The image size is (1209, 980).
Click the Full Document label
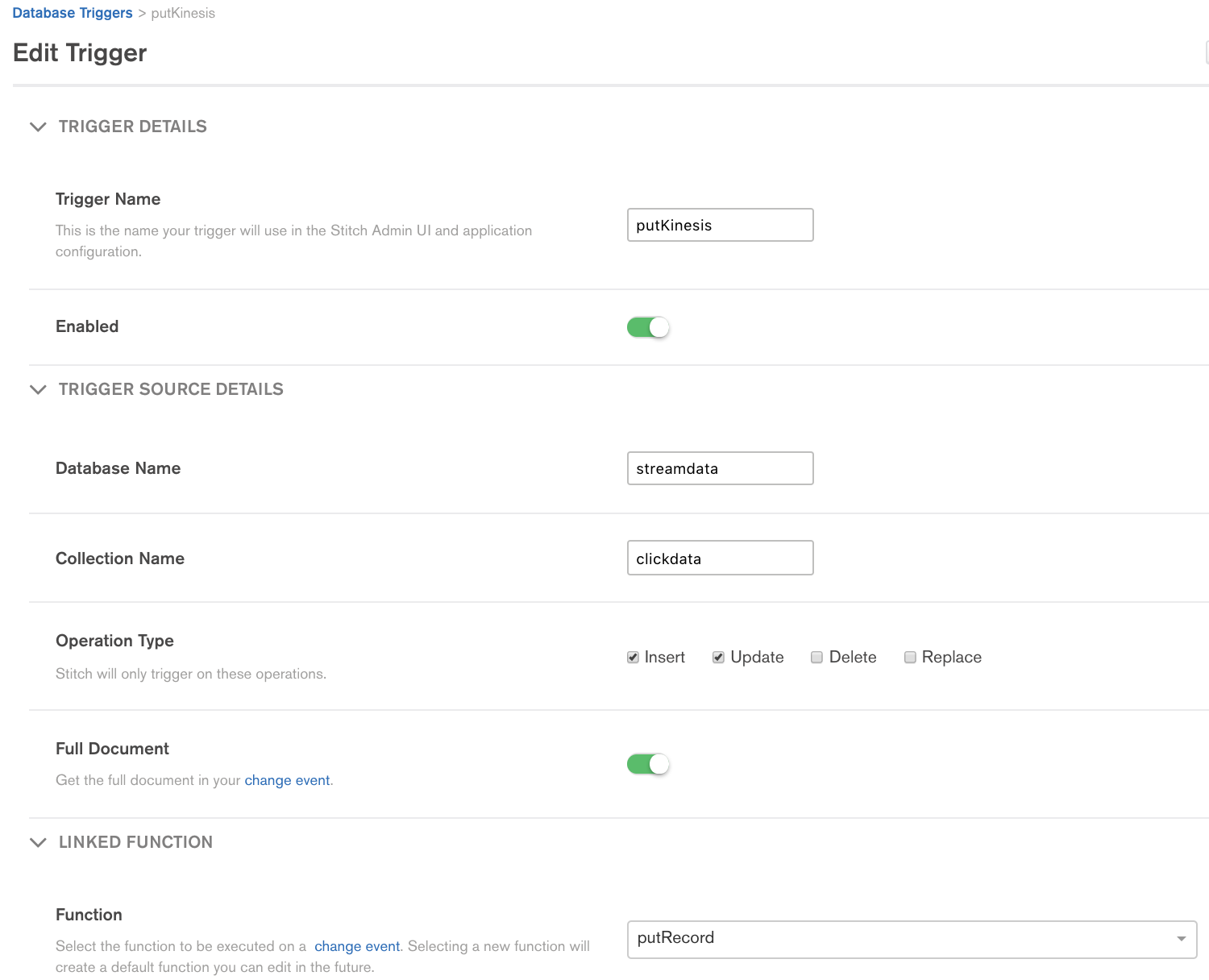[112, 749]
